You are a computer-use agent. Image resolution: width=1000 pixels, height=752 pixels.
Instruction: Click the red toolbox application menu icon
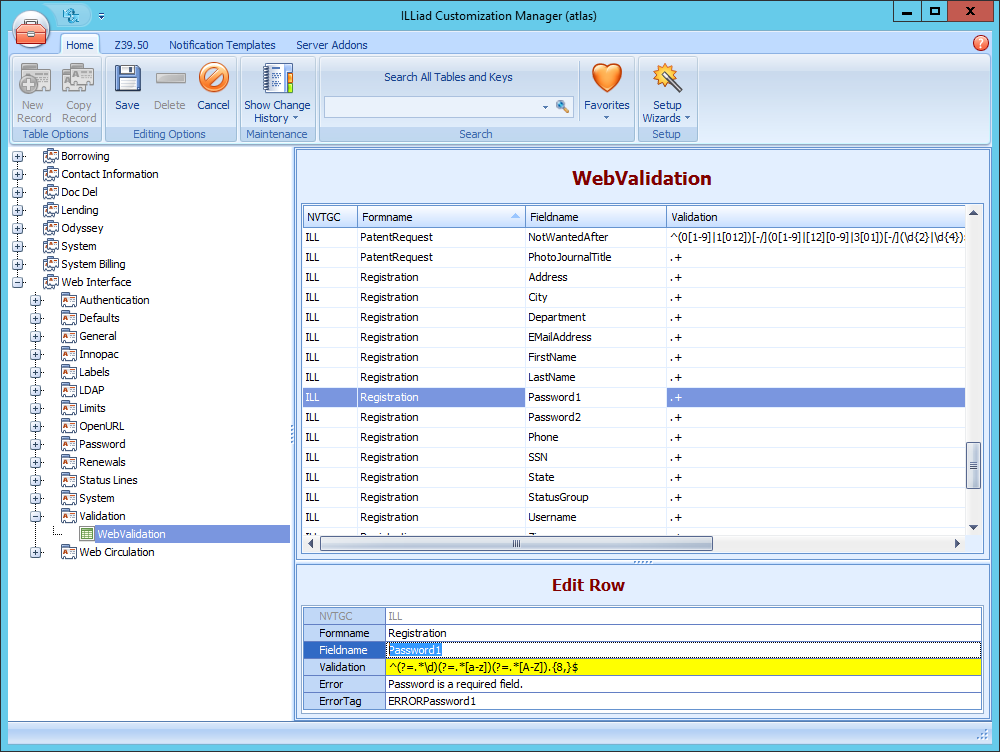tap(31, 29)
